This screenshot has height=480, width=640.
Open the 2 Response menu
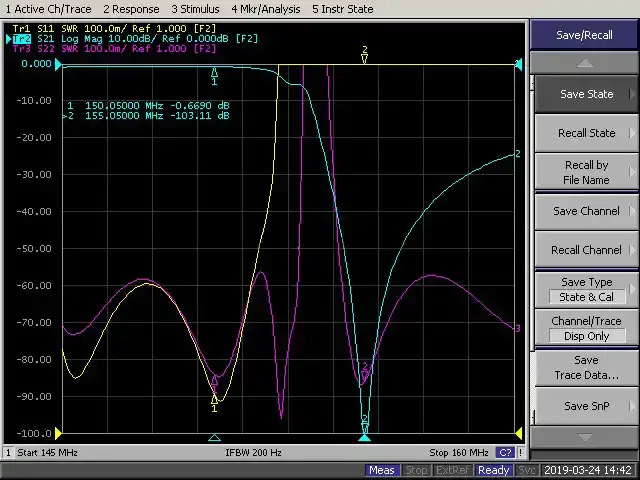tap(131, 9)
